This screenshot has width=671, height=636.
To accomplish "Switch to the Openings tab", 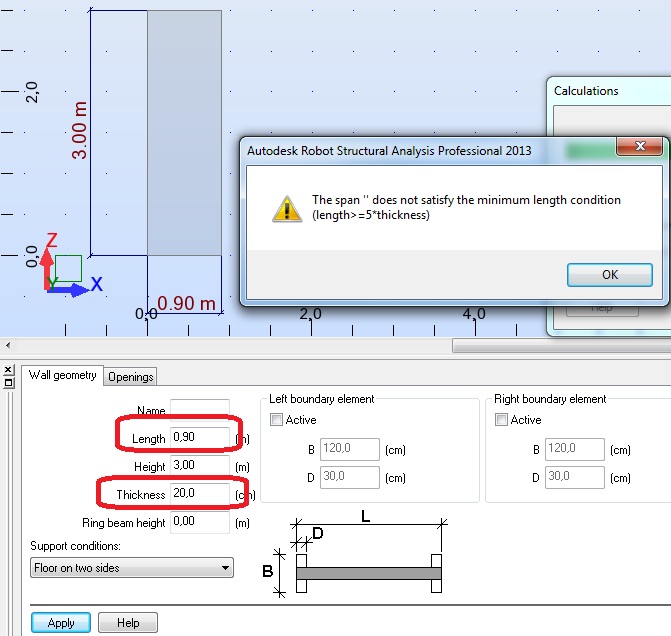I will (131, 377).
